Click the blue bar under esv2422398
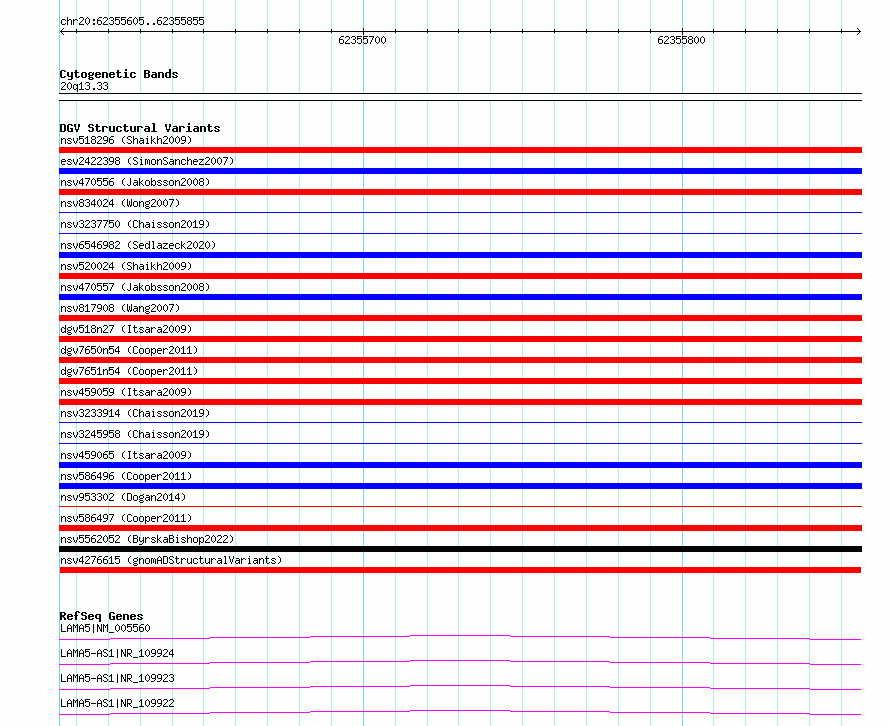 (460, 171)
